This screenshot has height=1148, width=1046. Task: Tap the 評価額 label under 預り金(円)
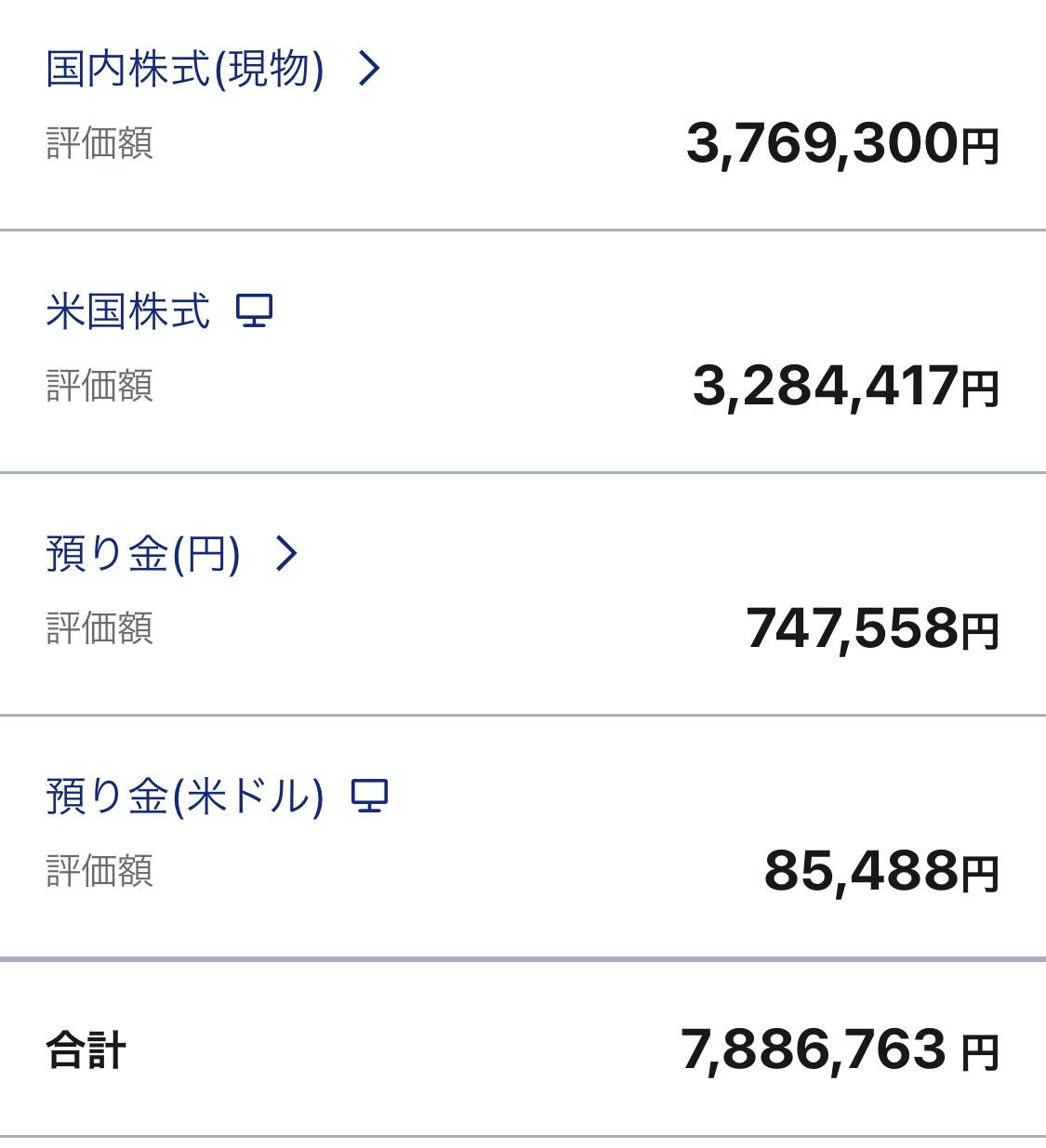[x=99, y=628]
